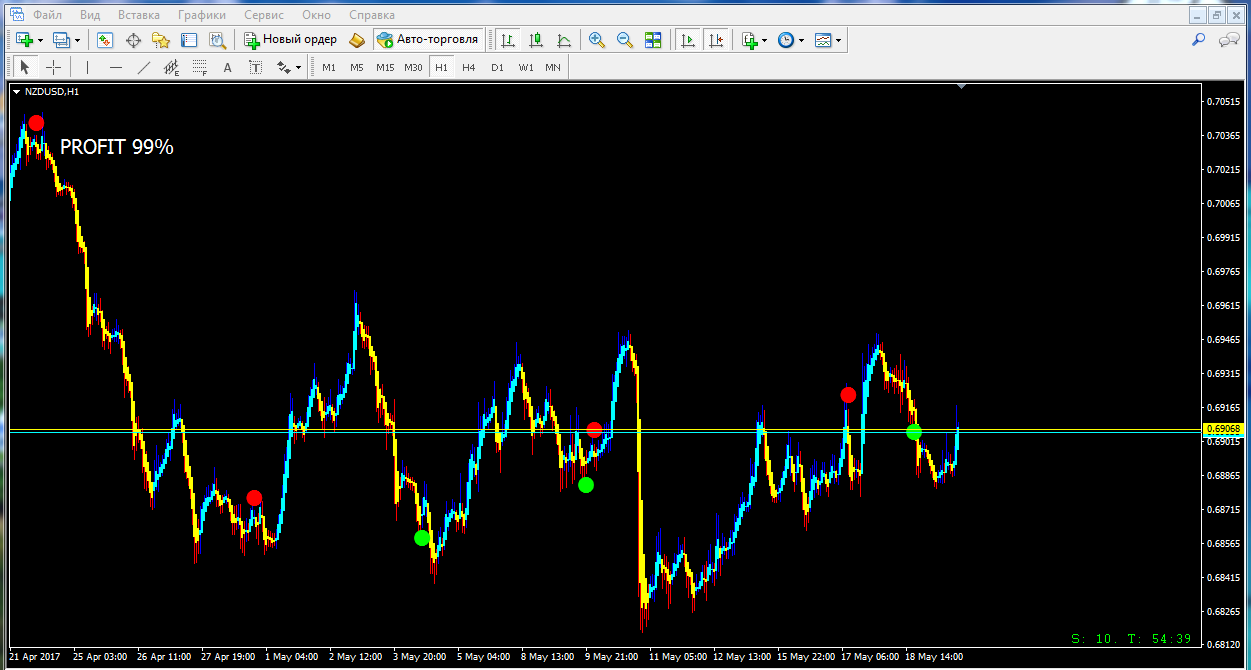Click the zoom in magnifier icon
This screenshot has width=1251, height=670.
[x=597, y=40]
